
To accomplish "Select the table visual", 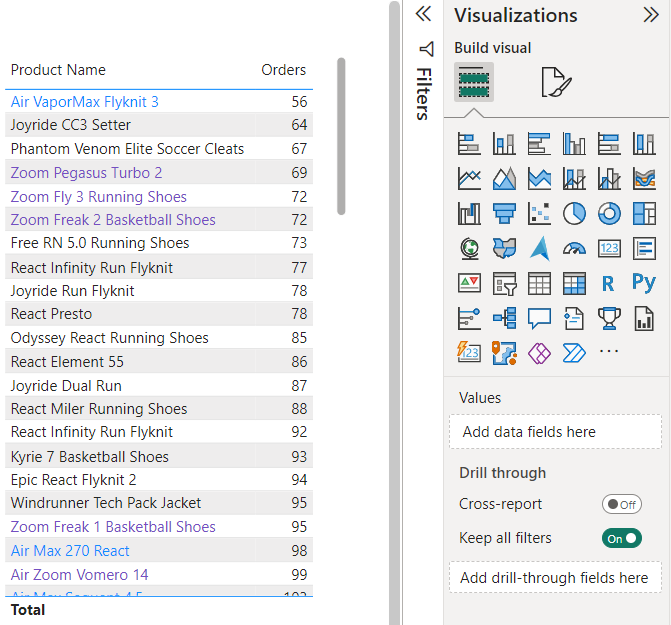I will (x=539, y=284).
